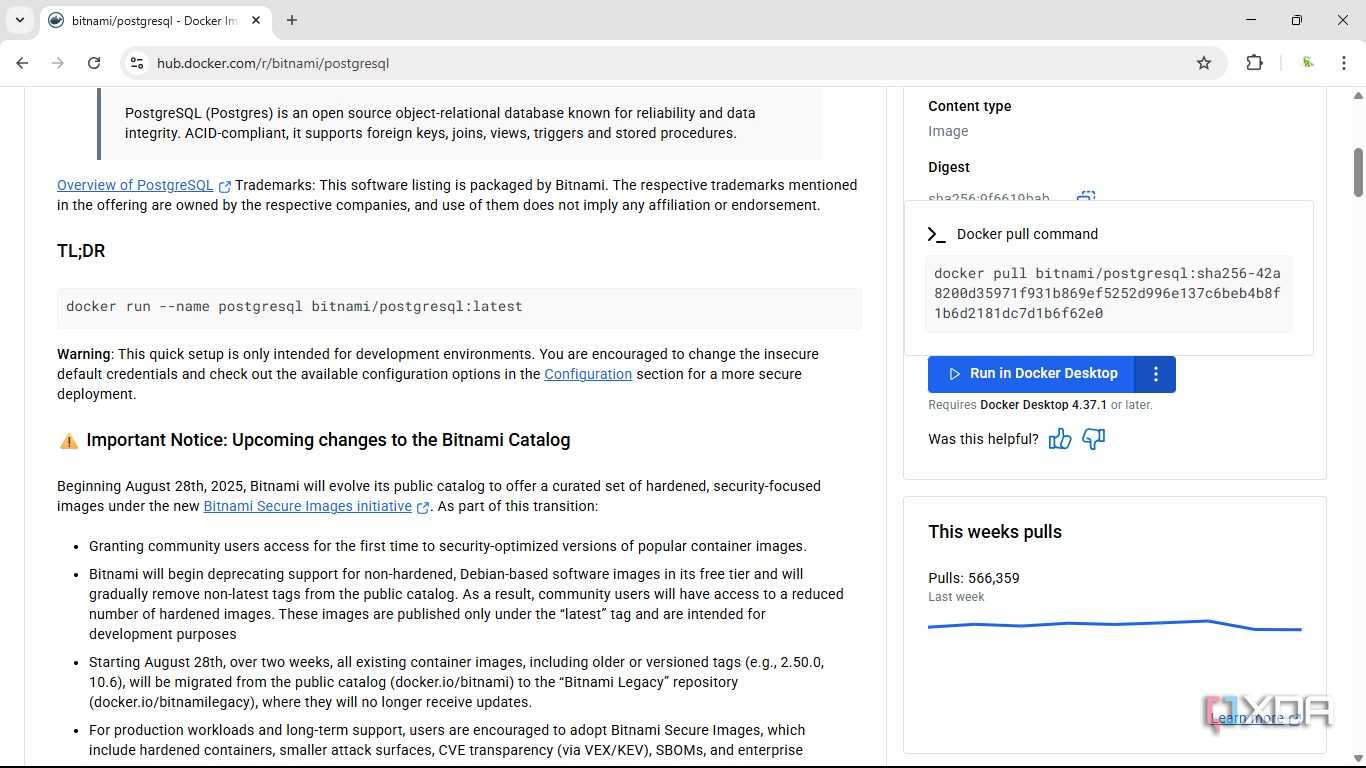Click the weekly pulls line chart
1366x768 pixels.
[1114, 626]
